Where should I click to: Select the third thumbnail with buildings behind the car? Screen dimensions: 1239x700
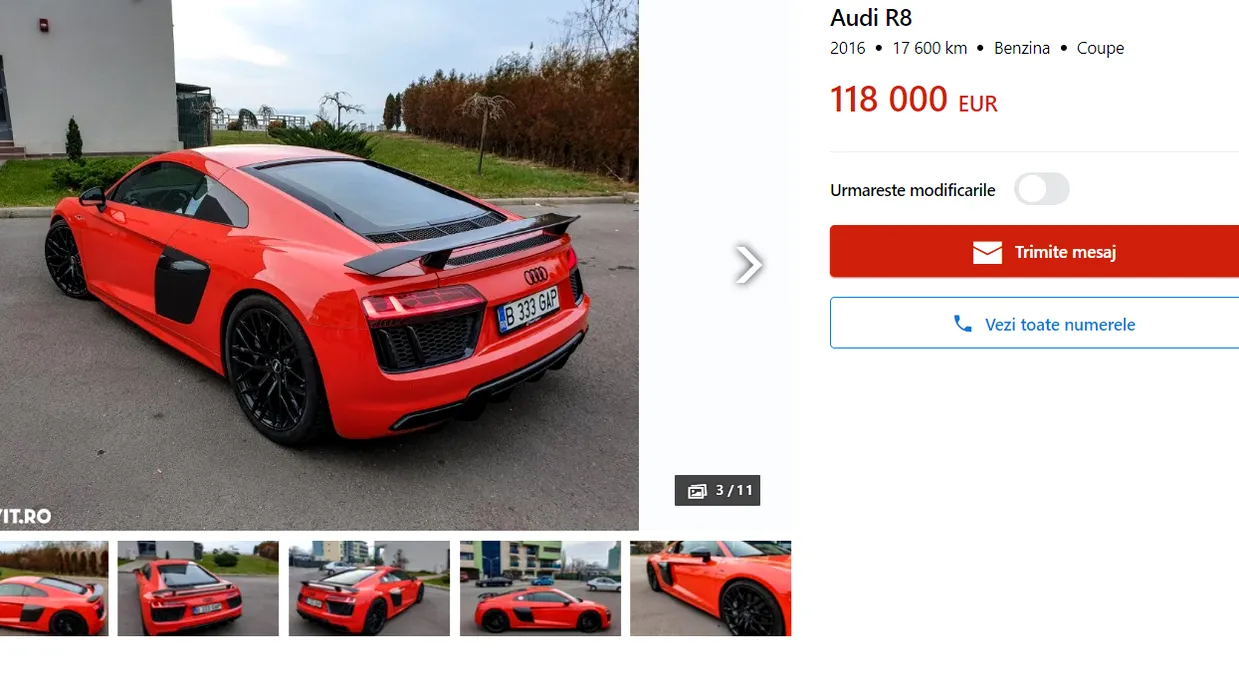tap(369, 588)
